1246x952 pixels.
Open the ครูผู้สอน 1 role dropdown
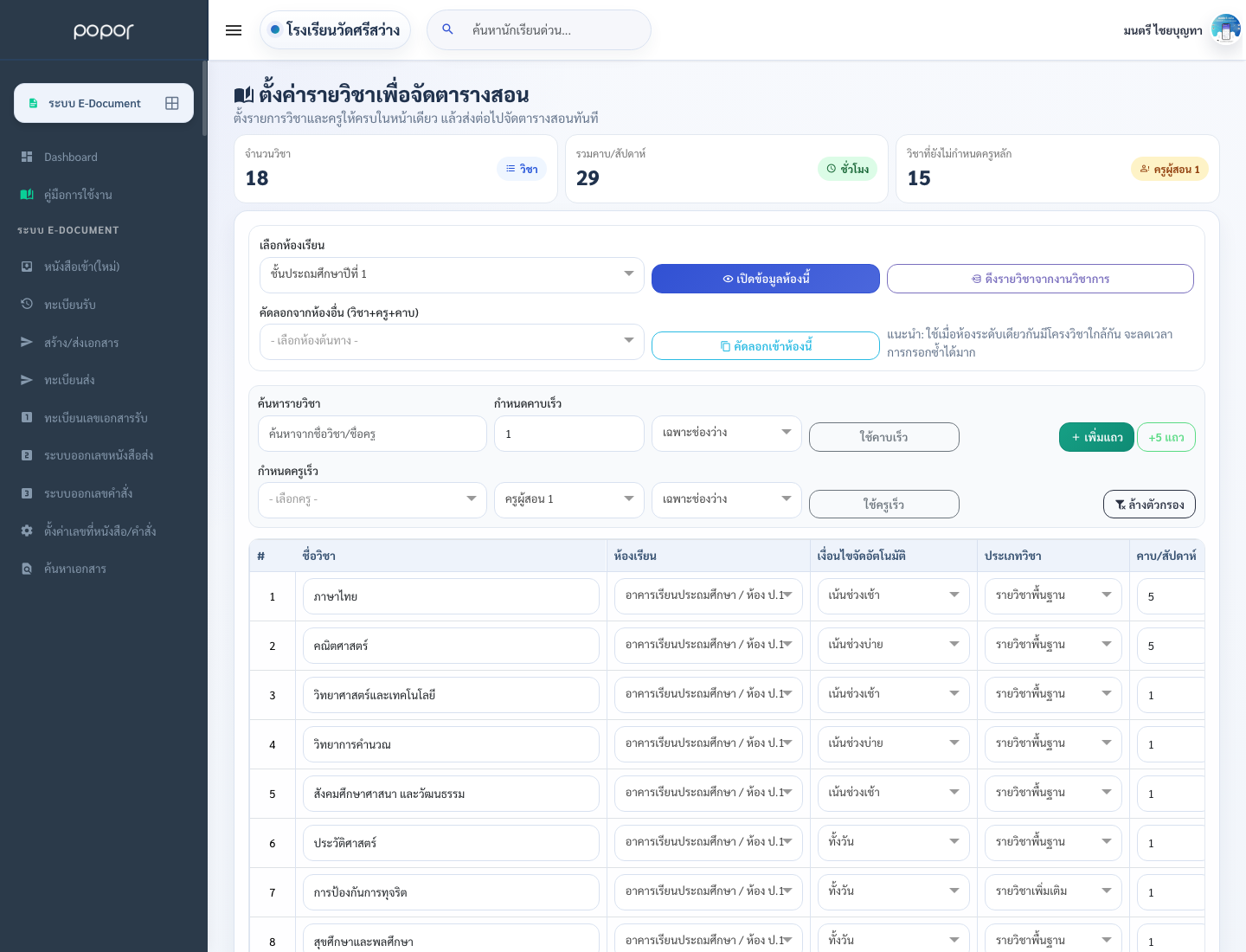[569, 499]
